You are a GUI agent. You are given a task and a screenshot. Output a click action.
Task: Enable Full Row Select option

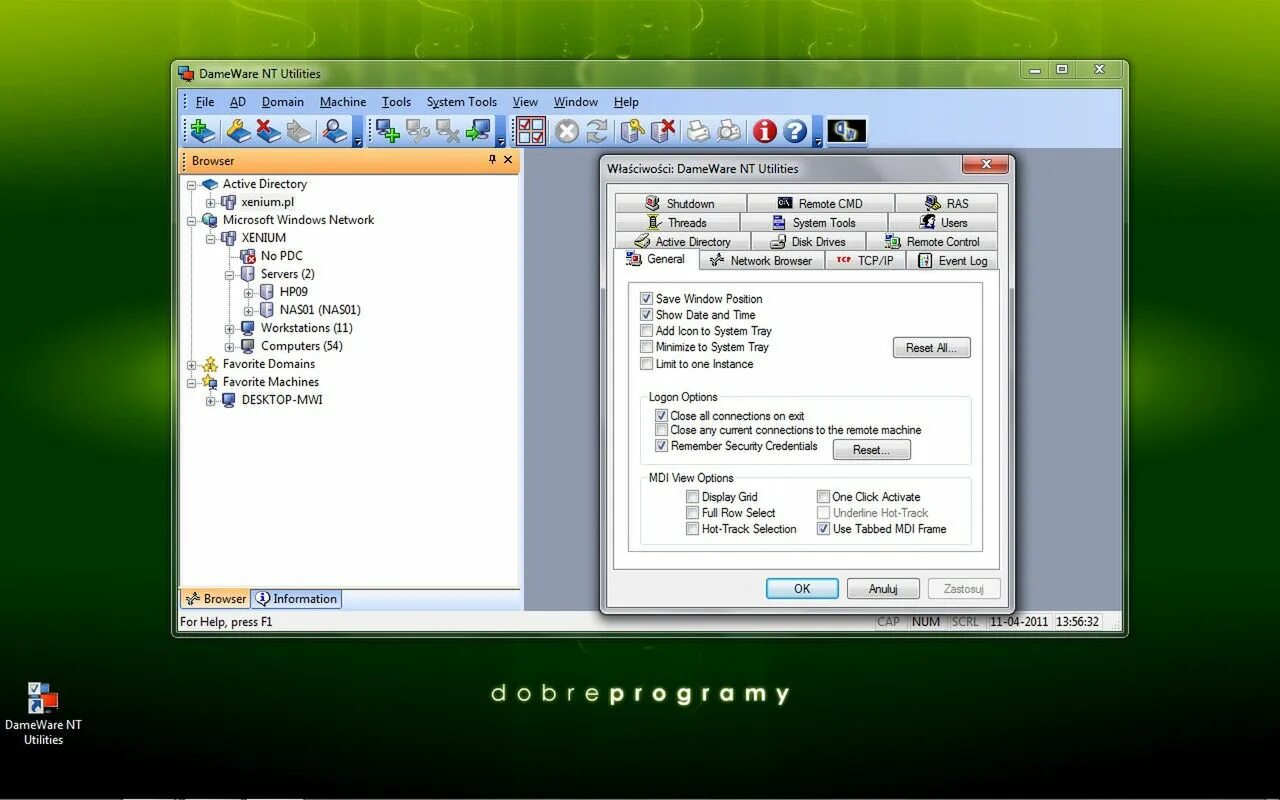tap(692, 513)
